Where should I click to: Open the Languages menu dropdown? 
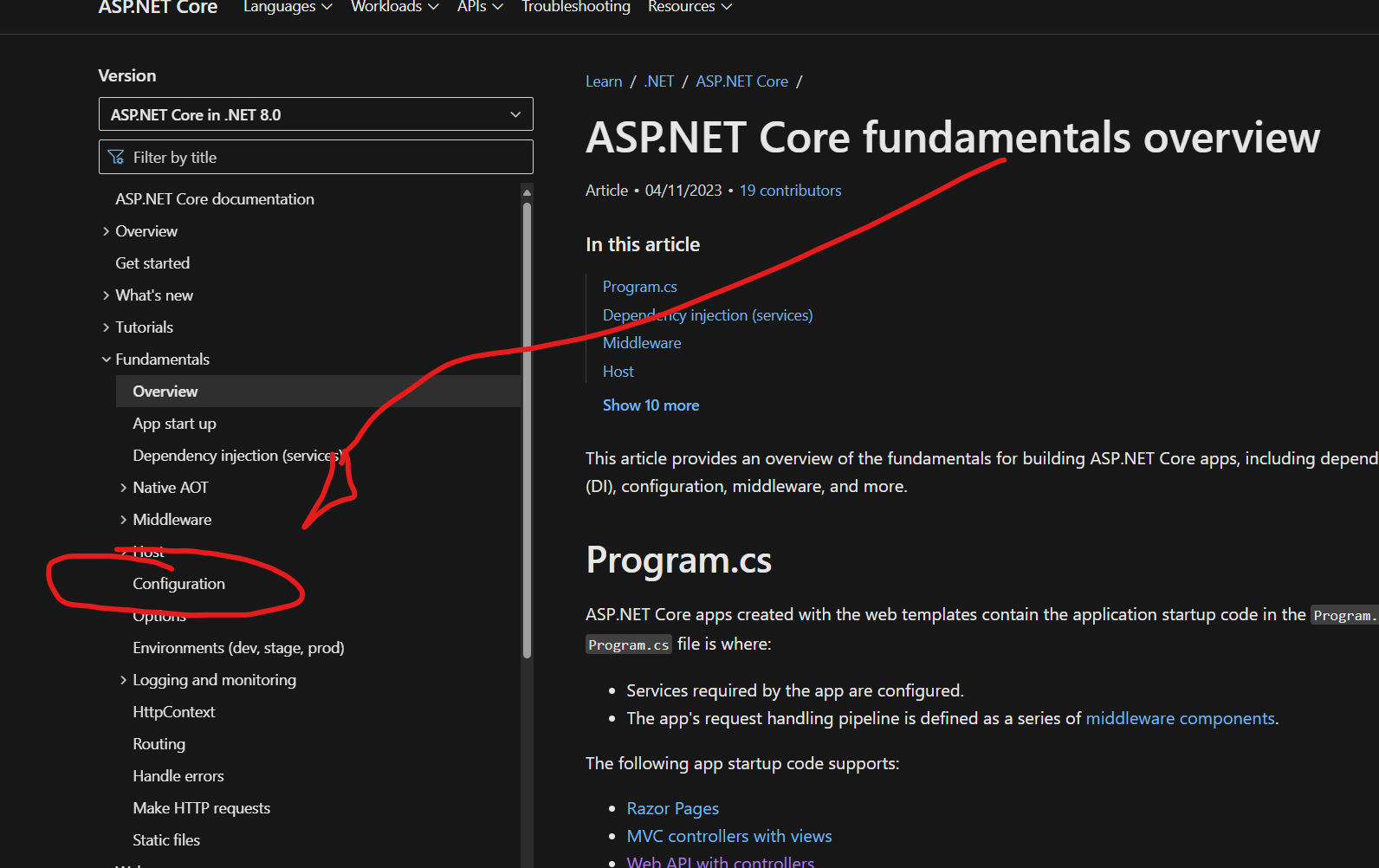click(288, 7)
